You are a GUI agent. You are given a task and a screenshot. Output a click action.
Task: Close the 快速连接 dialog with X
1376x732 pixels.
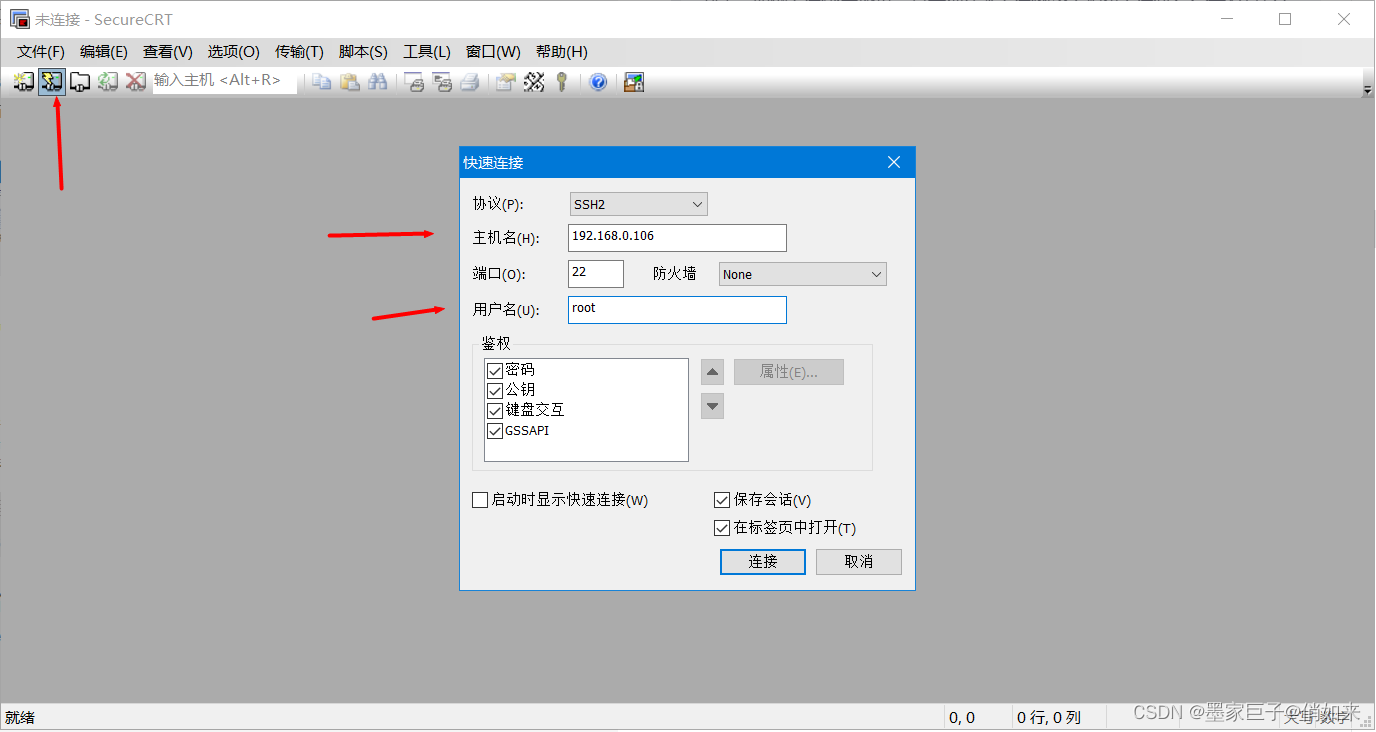894,162
